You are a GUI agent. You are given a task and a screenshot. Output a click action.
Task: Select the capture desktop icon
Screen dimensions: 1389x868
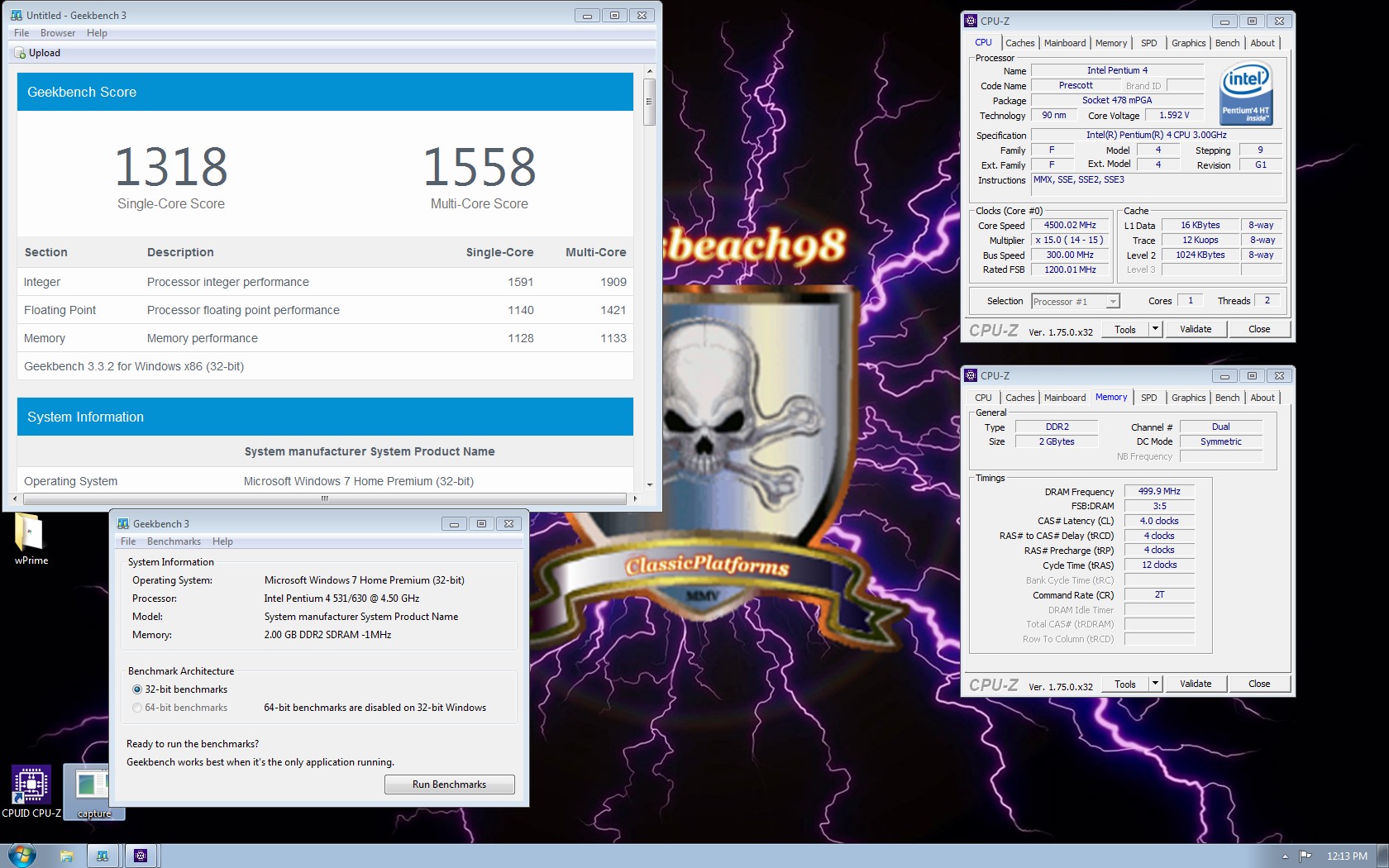[93, 791]
